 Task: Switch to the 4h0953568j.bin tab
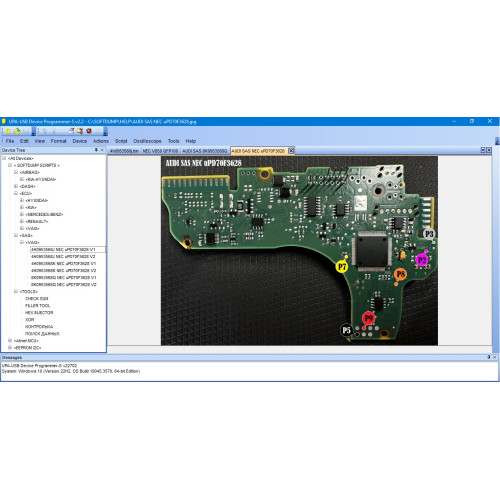[124, 151]
